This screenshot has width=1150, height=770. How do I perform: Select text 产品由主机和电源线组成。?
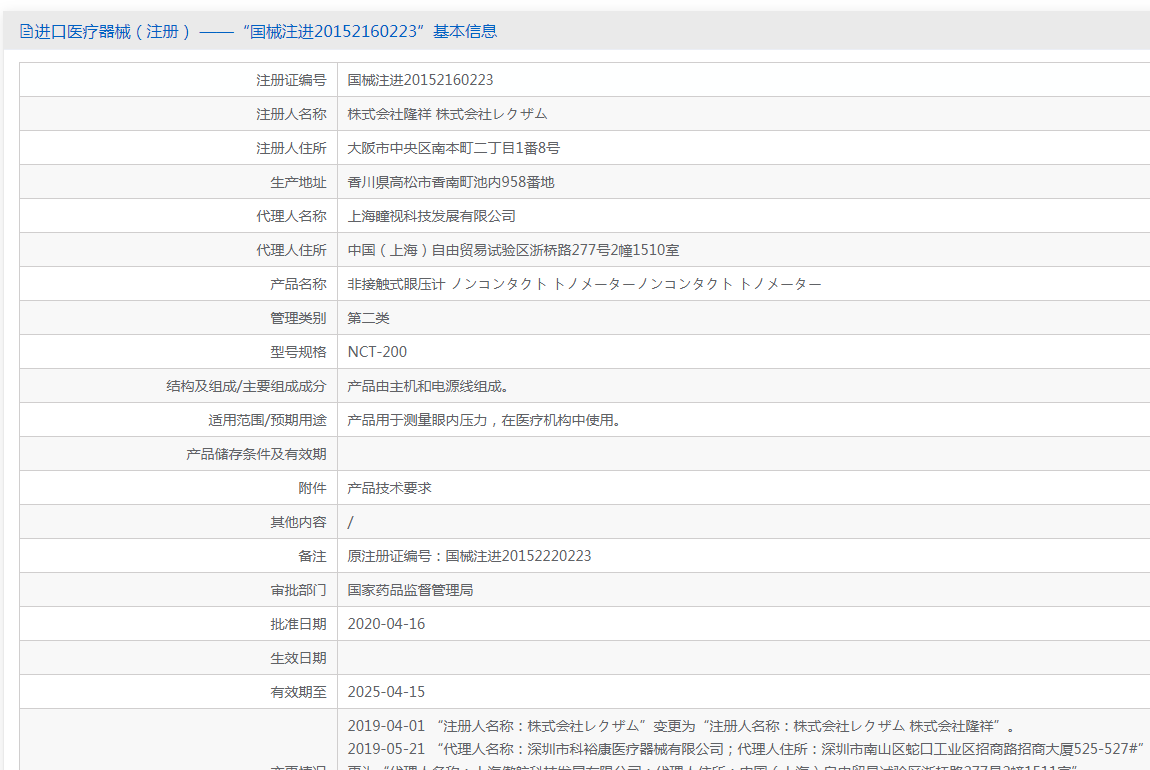(428, 386)
